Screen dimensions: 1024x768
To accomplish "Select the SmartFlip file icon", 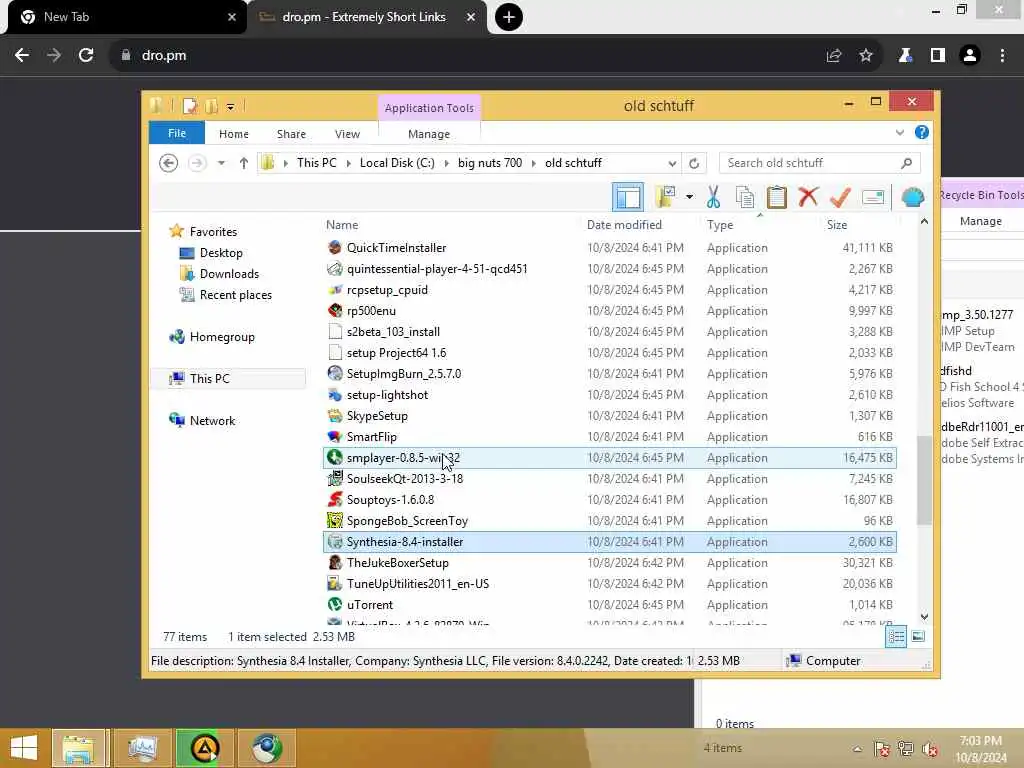I will coord(335,437).
